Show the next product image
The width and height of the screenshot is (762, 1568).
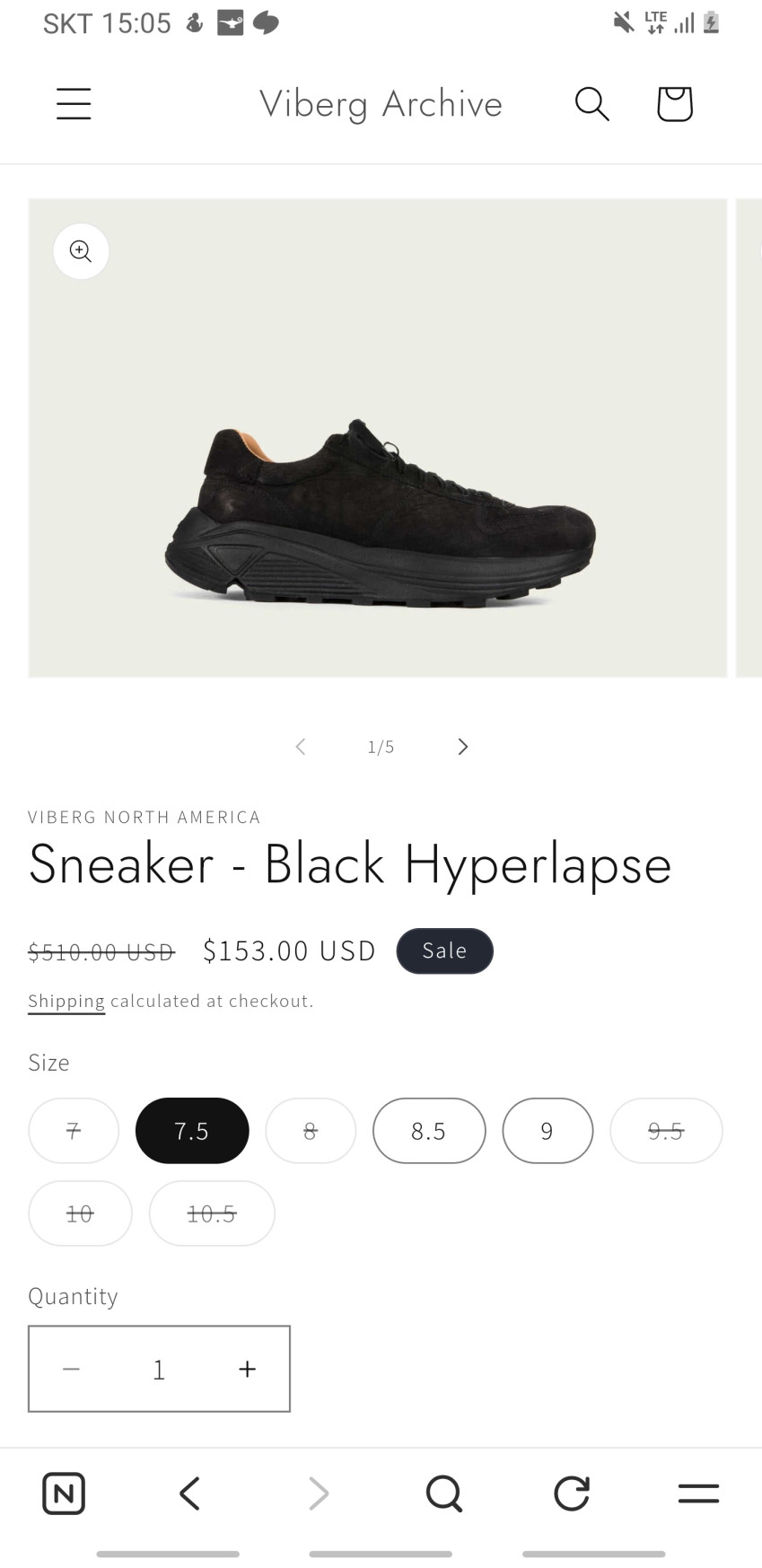click(462, 747)
